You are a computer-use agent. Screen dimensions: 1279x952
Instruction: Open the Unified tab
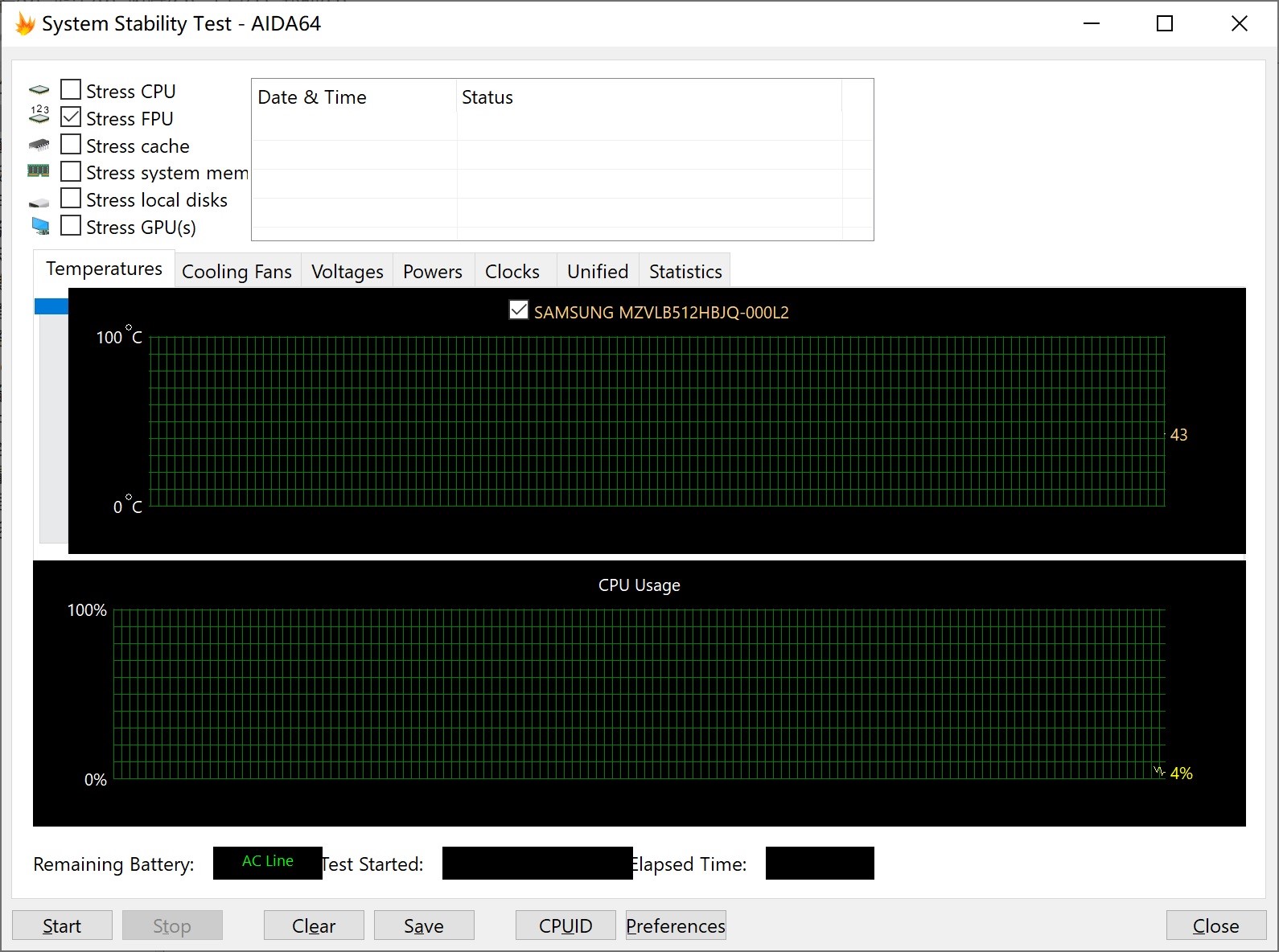tap(598, 272)
